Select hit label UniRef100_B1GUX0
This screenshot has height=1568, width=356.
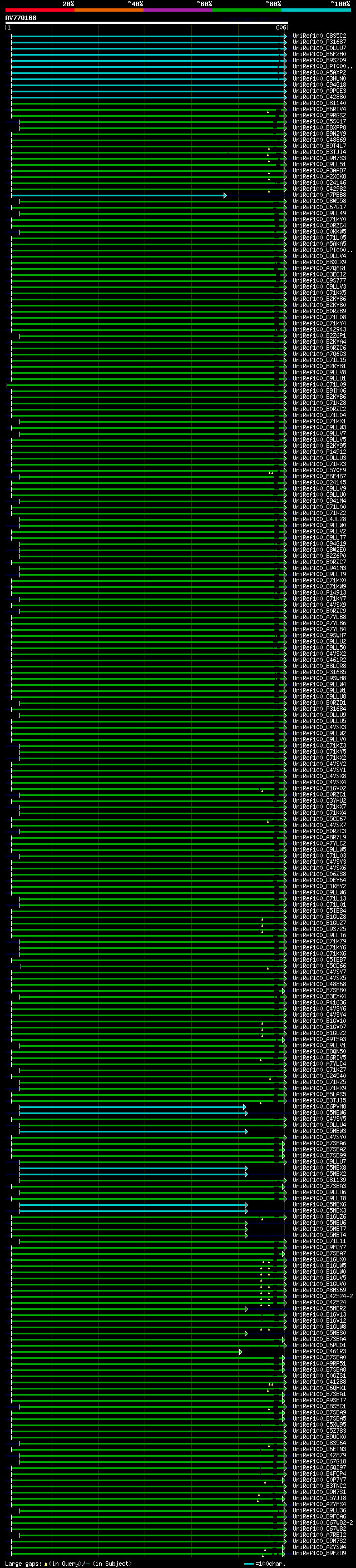pos(319,1259)
